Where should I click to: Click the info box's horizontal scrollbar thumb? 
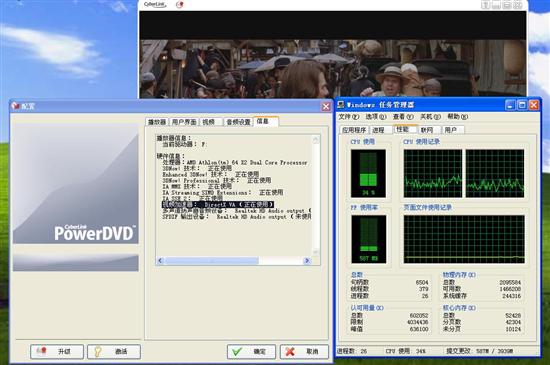tap(212, 261)
